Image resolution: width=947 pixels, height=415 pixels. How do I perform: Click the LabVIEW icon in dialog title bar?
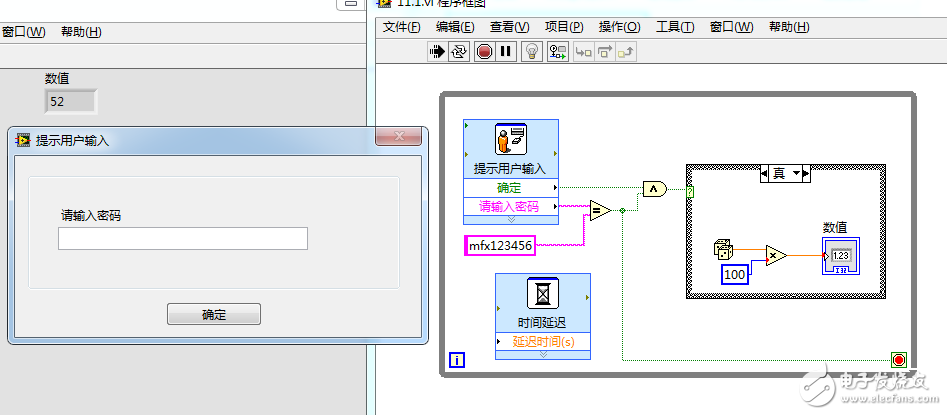click(24, 141)
